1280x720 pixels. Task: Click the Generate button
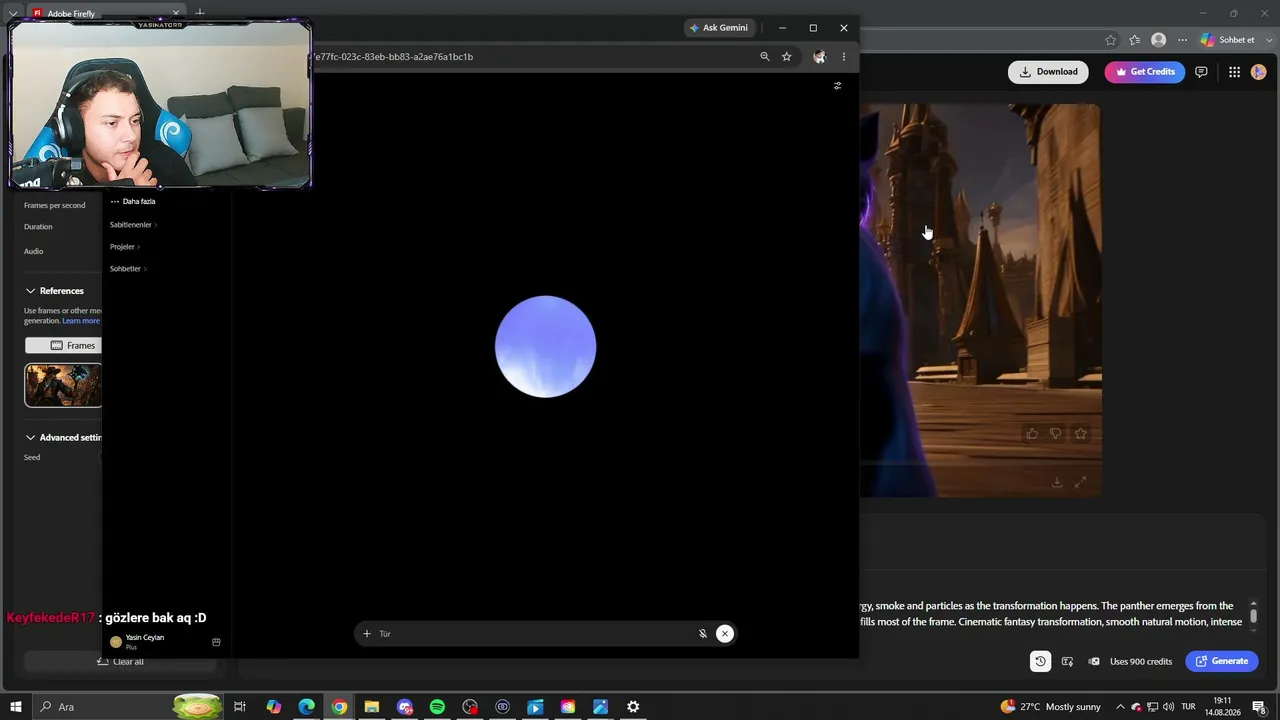pyautogui.click(x=1222, y=661)
